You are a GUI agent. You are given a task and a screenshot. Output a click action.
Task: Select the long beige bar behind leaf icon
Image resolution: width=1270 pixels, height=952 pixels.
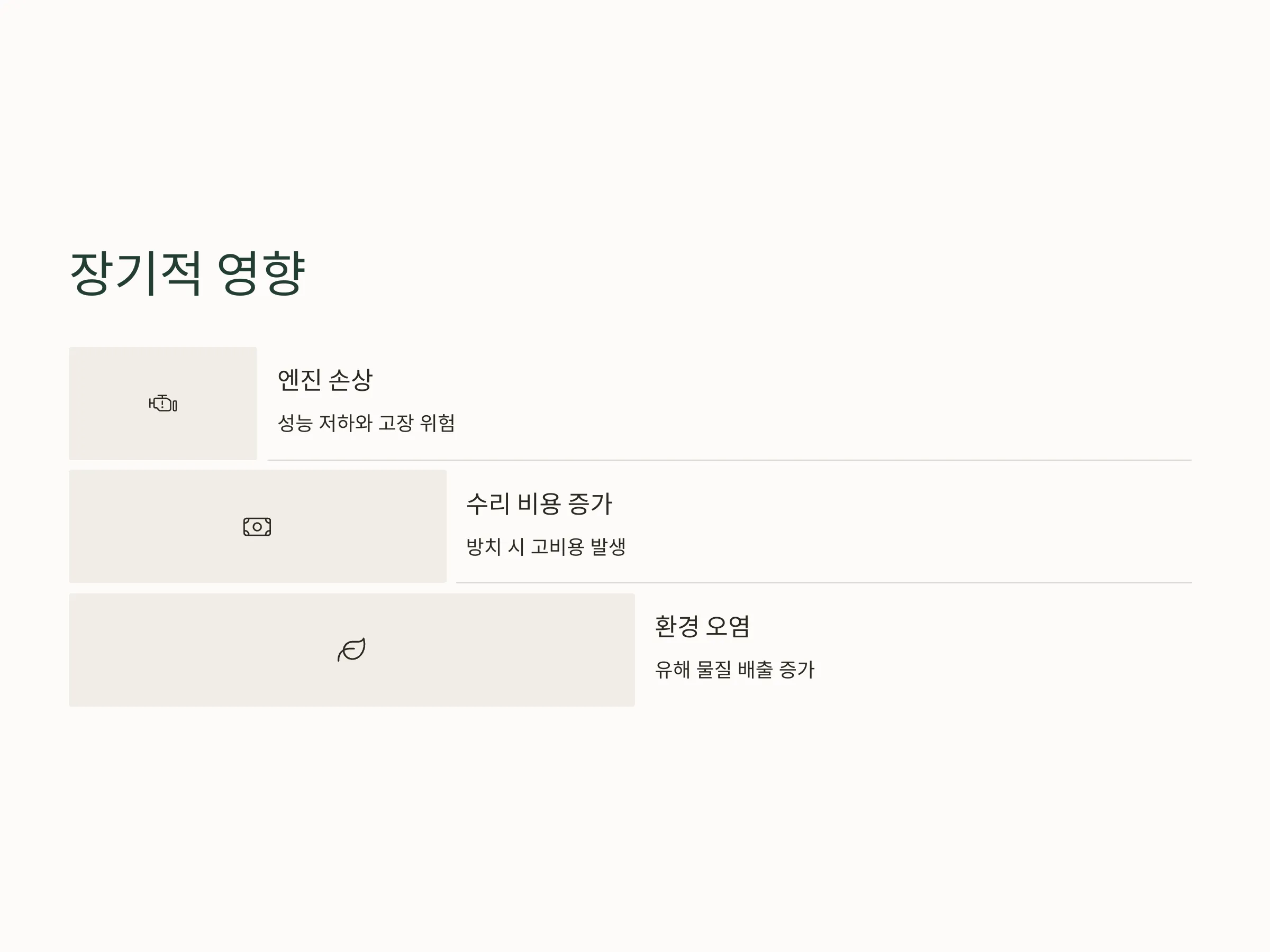tap(352, 649)
